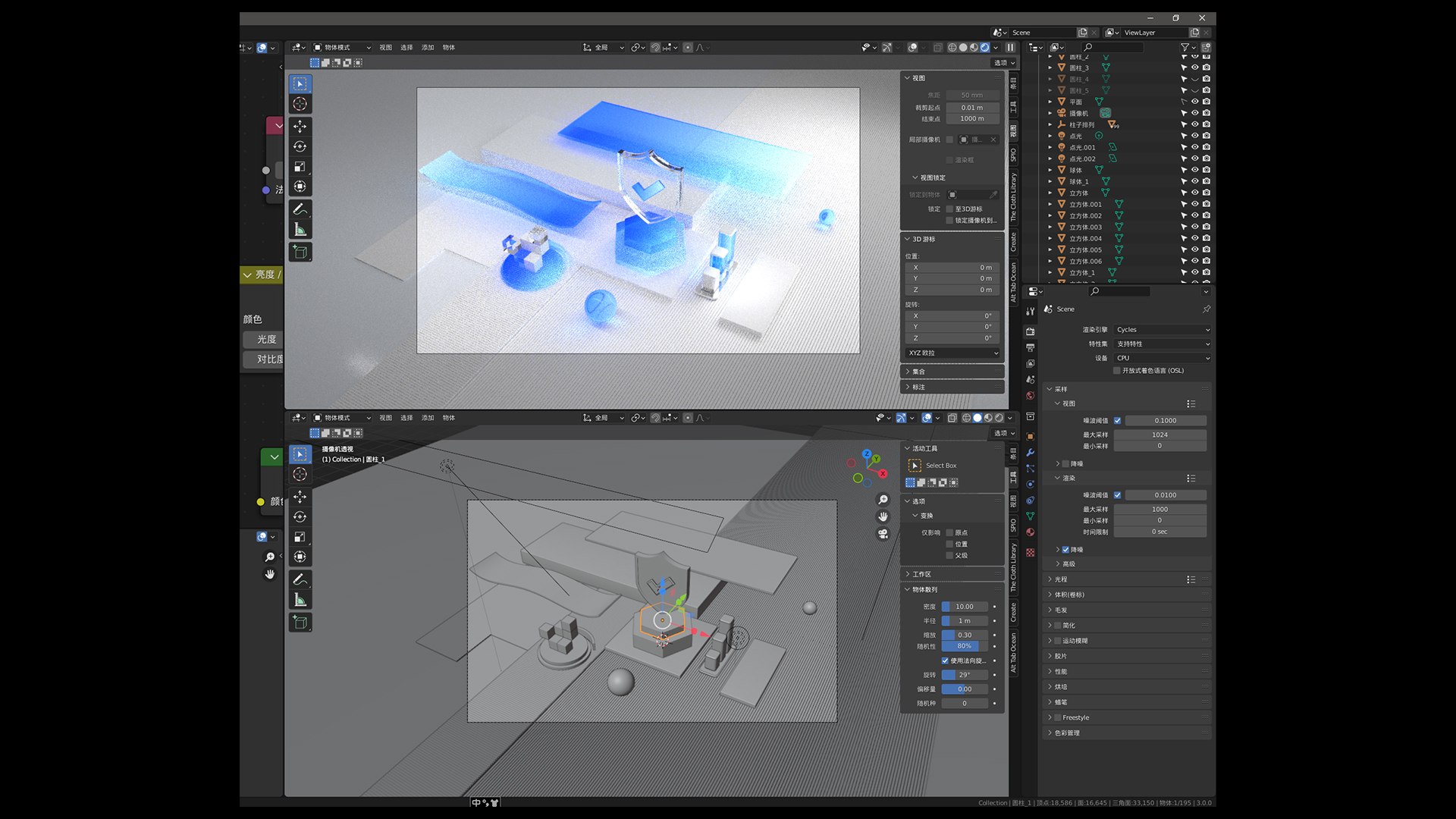Click the pause render icon in upper viewport header
Viewport: 1456px width, 819px height.
pyautogui.click(x=1010, y=47)
